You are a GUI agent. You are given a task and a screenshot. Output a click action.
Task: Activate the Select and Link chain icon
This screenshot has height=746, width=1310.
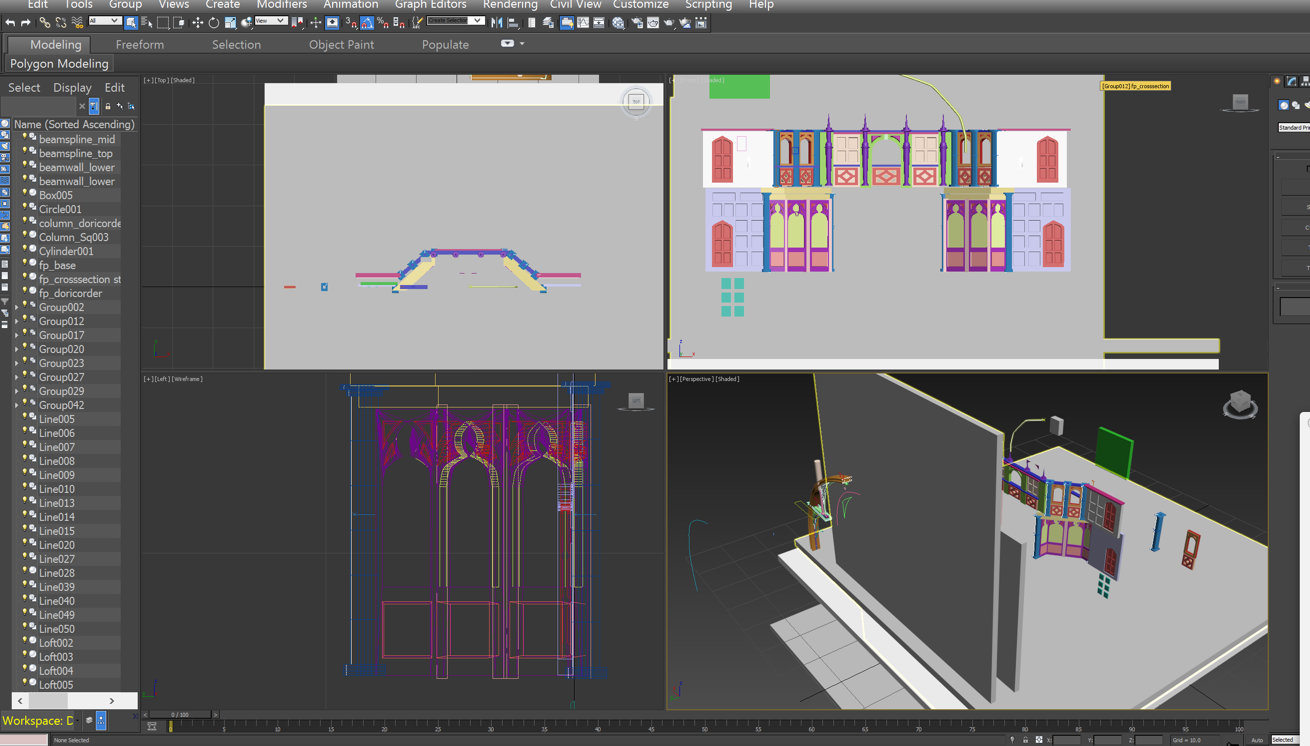pyautogui.click(x=44, y=22)
